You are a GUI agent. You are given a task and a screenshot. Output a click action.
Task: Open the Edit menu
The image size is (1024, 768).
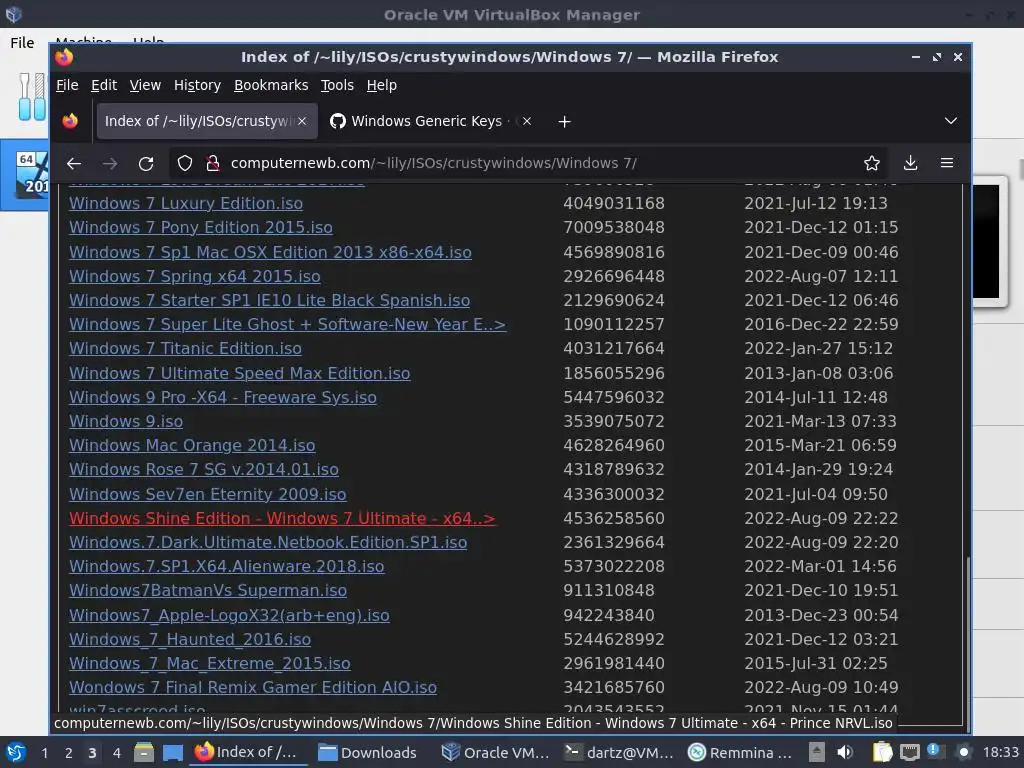click(x=104, y=85)
